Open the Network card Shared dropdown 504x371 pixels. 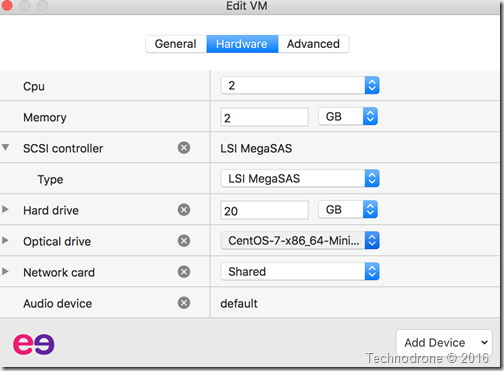[300, 271]
